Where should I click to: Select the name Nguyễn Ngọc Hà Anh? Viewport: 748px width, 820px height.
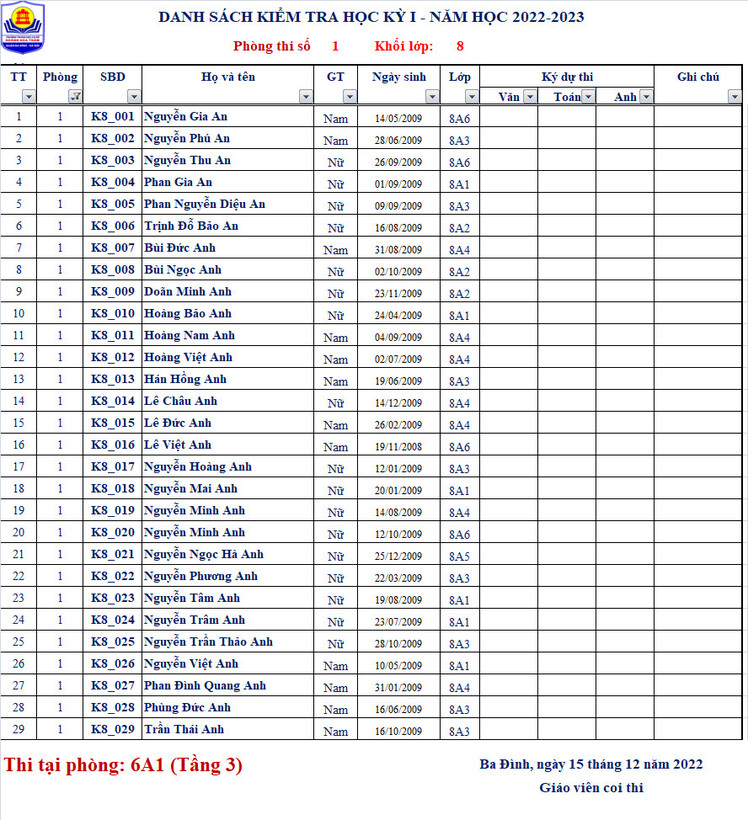click(204, 554)
